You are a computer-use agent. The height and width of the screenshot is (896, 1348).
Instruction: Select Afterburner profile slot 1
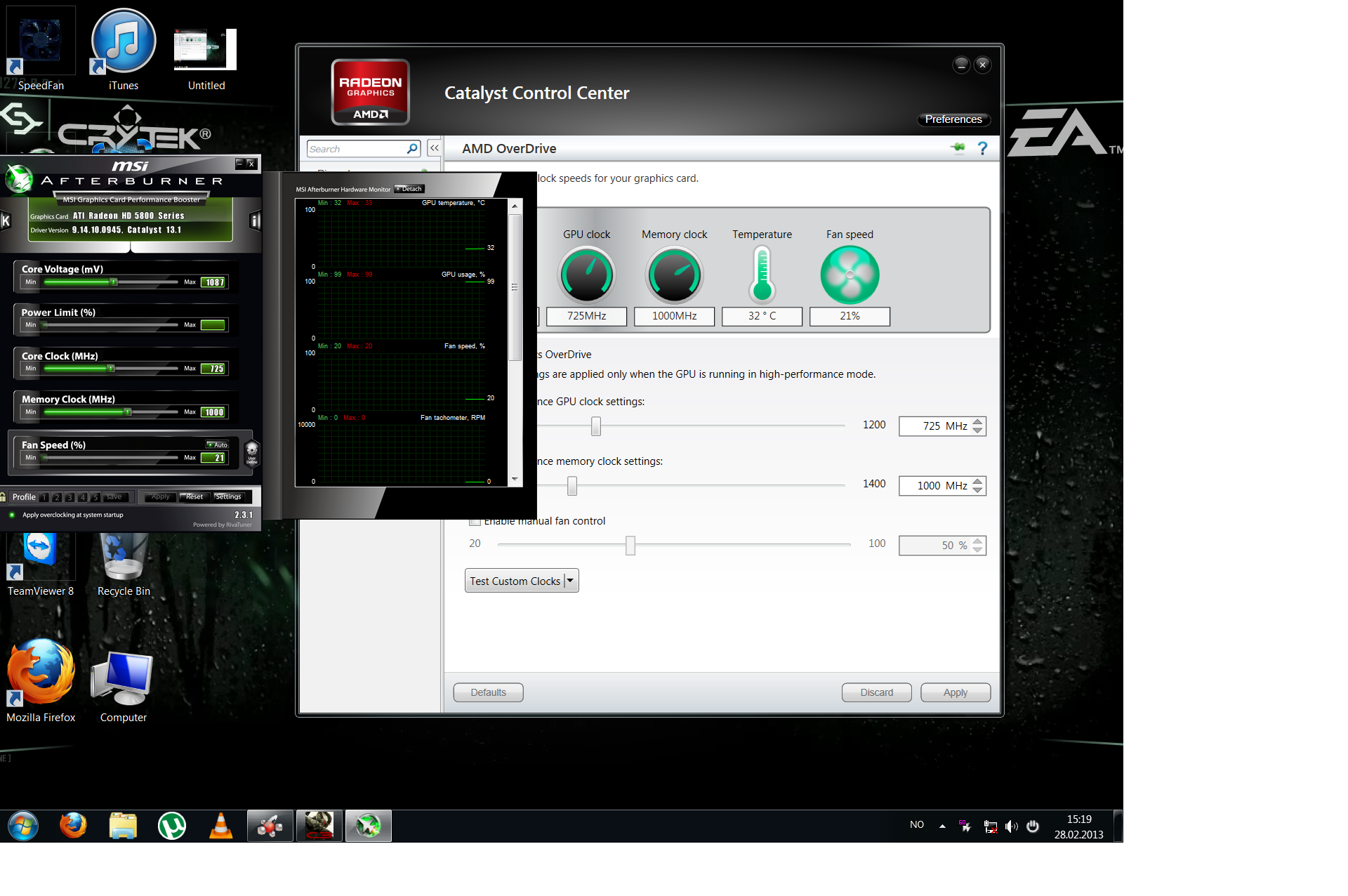(44, 497)
